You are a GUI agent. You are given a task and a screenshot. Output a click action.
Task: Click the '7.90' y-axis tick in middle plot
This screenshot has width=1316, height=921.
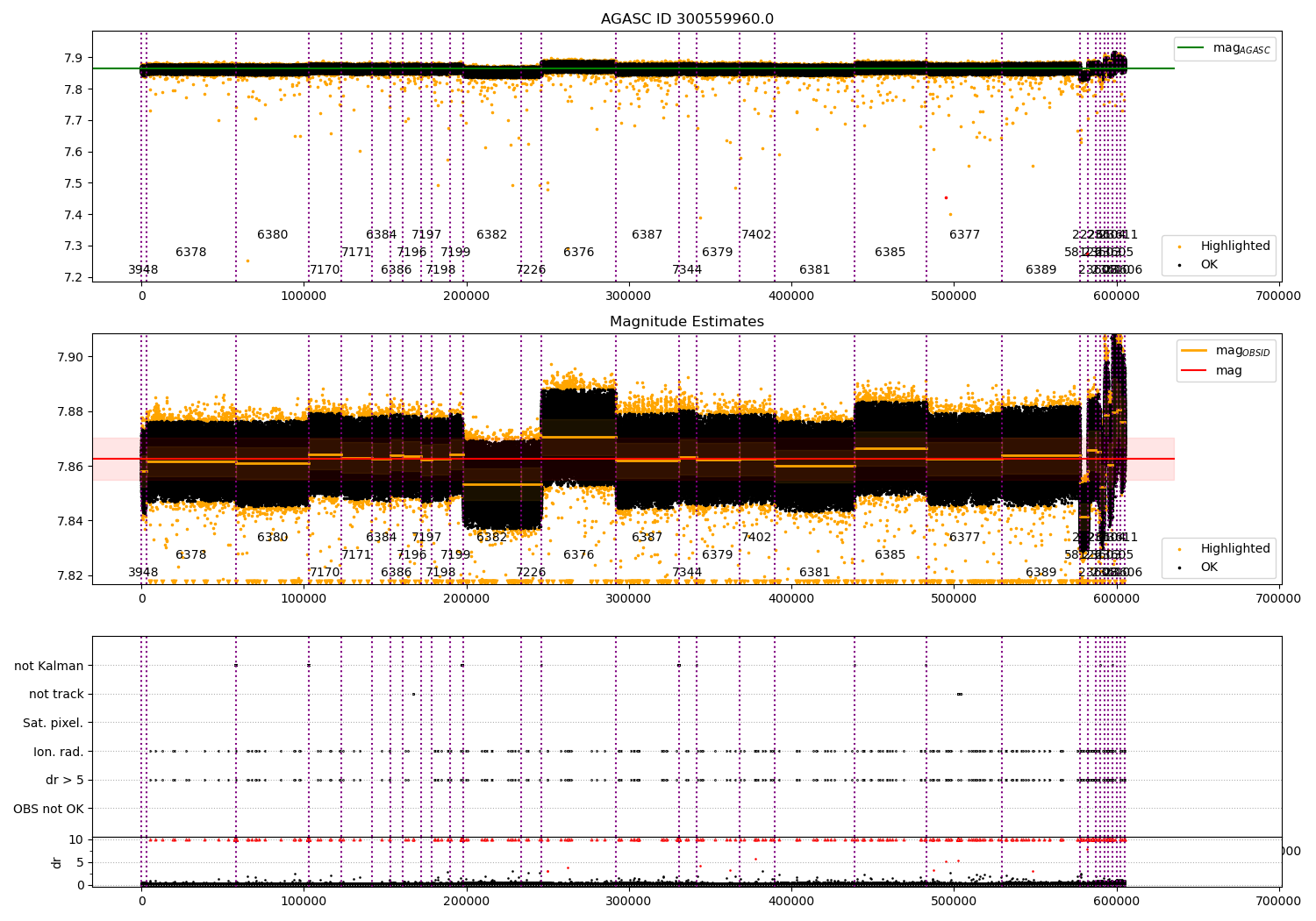pos(71,357)
